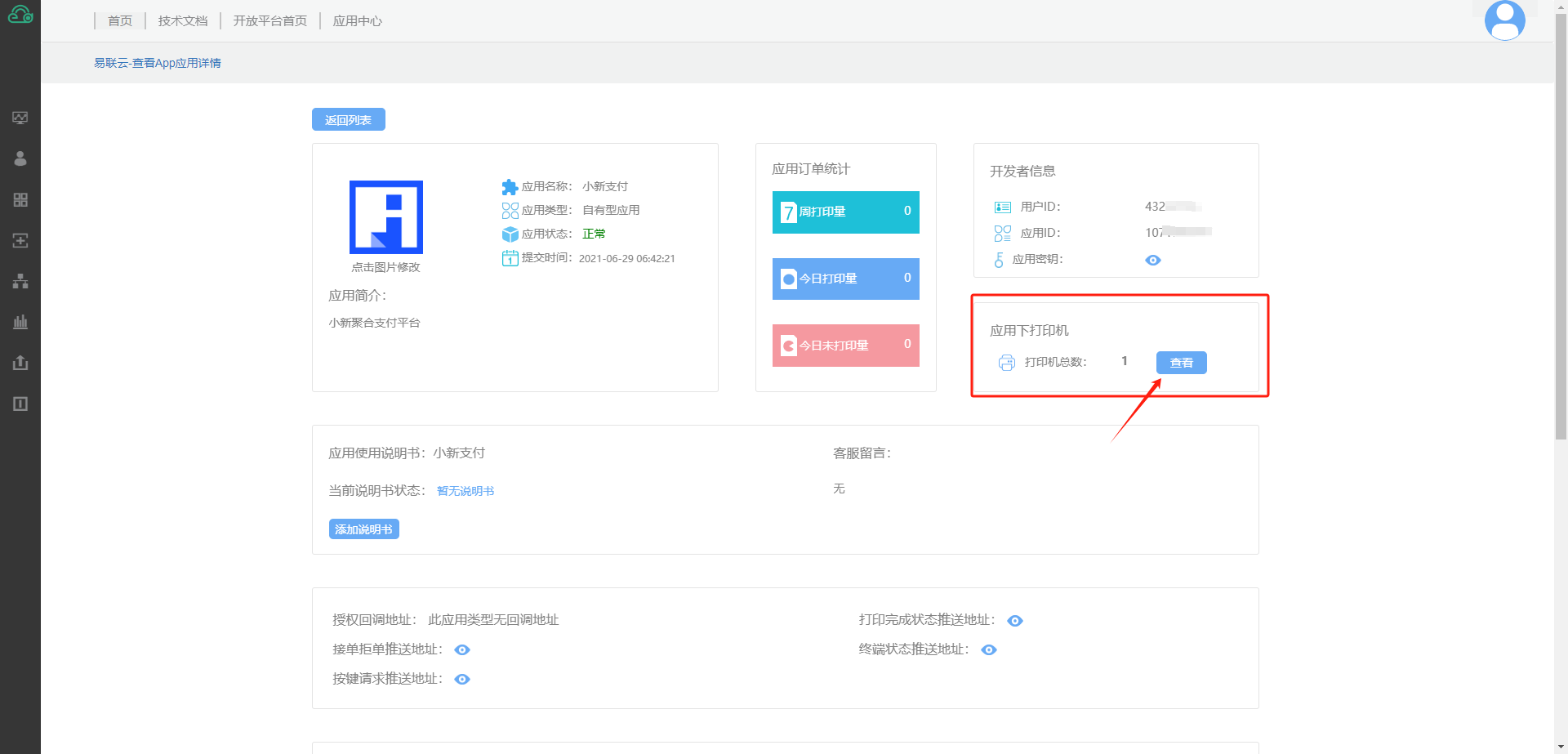Open the 技术文档 menu item

click(183, 20)
